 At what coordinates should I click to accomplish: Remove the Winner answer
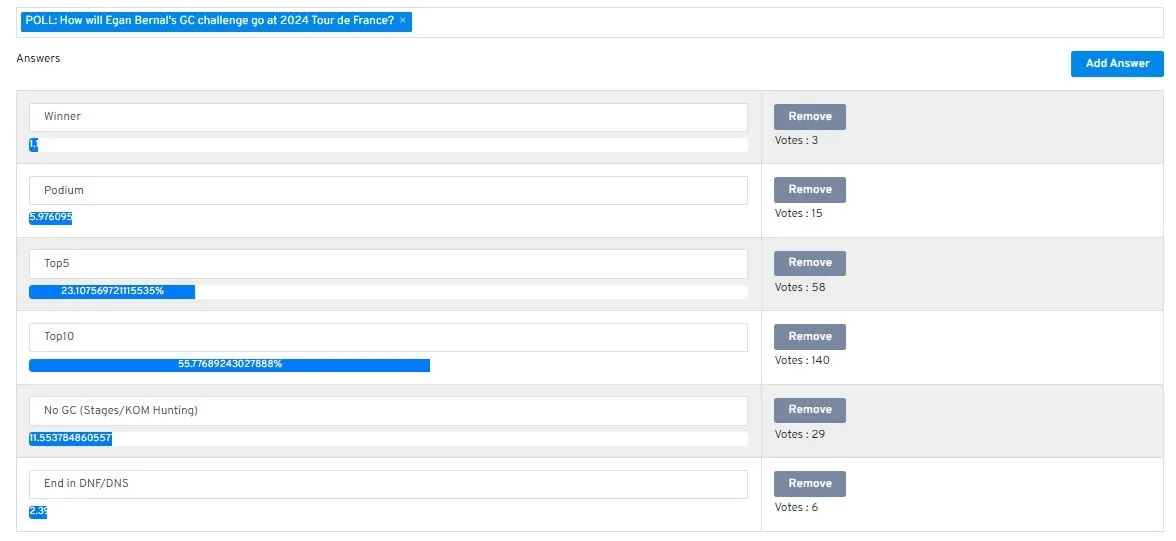click(x=809, y=117)
